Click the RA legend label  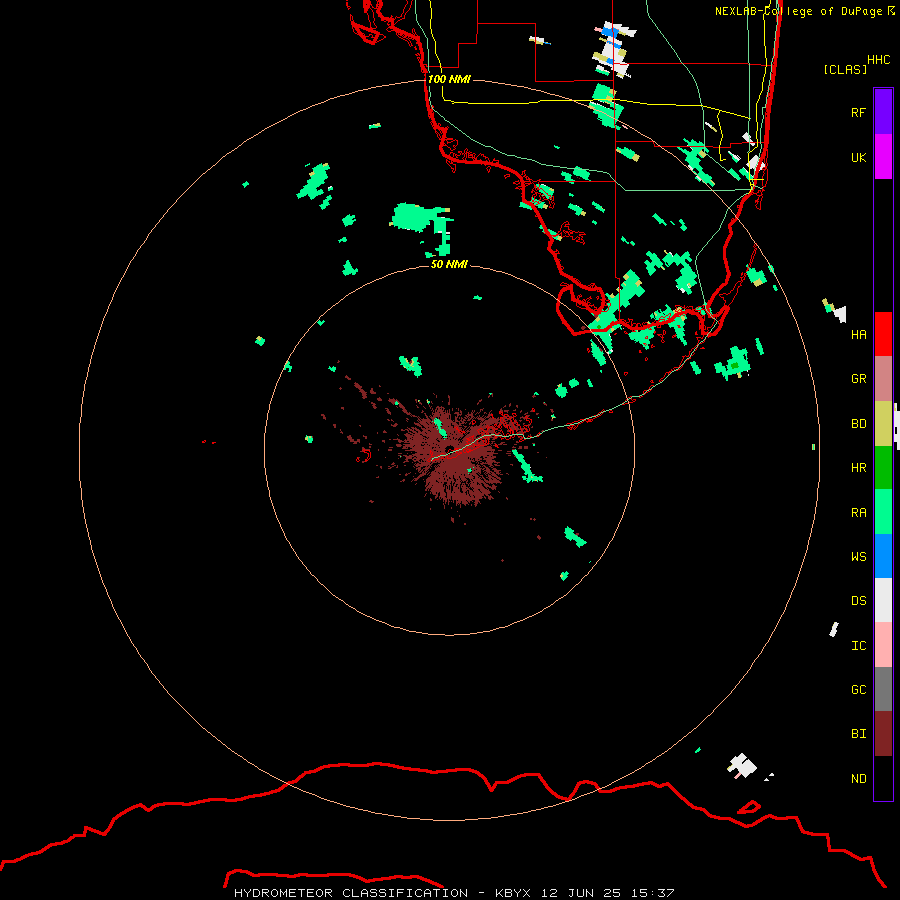click(x=858, y=513)
